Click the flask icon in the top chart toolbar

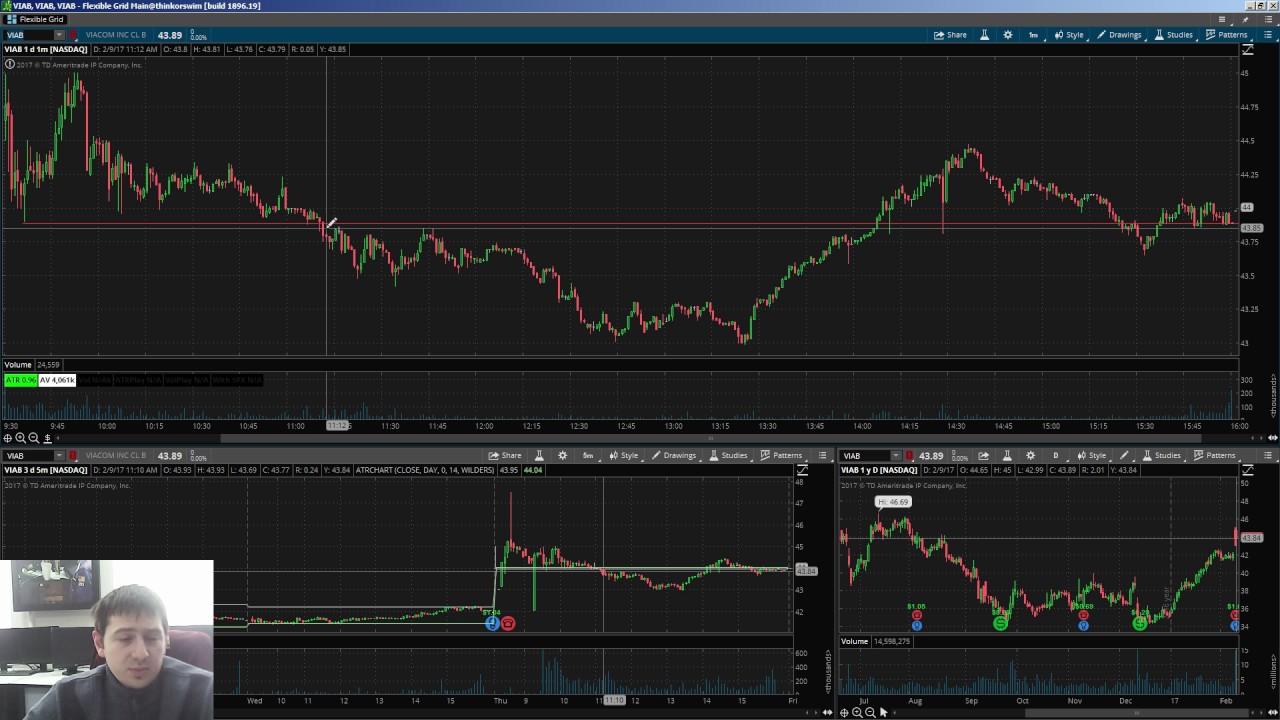984,35
